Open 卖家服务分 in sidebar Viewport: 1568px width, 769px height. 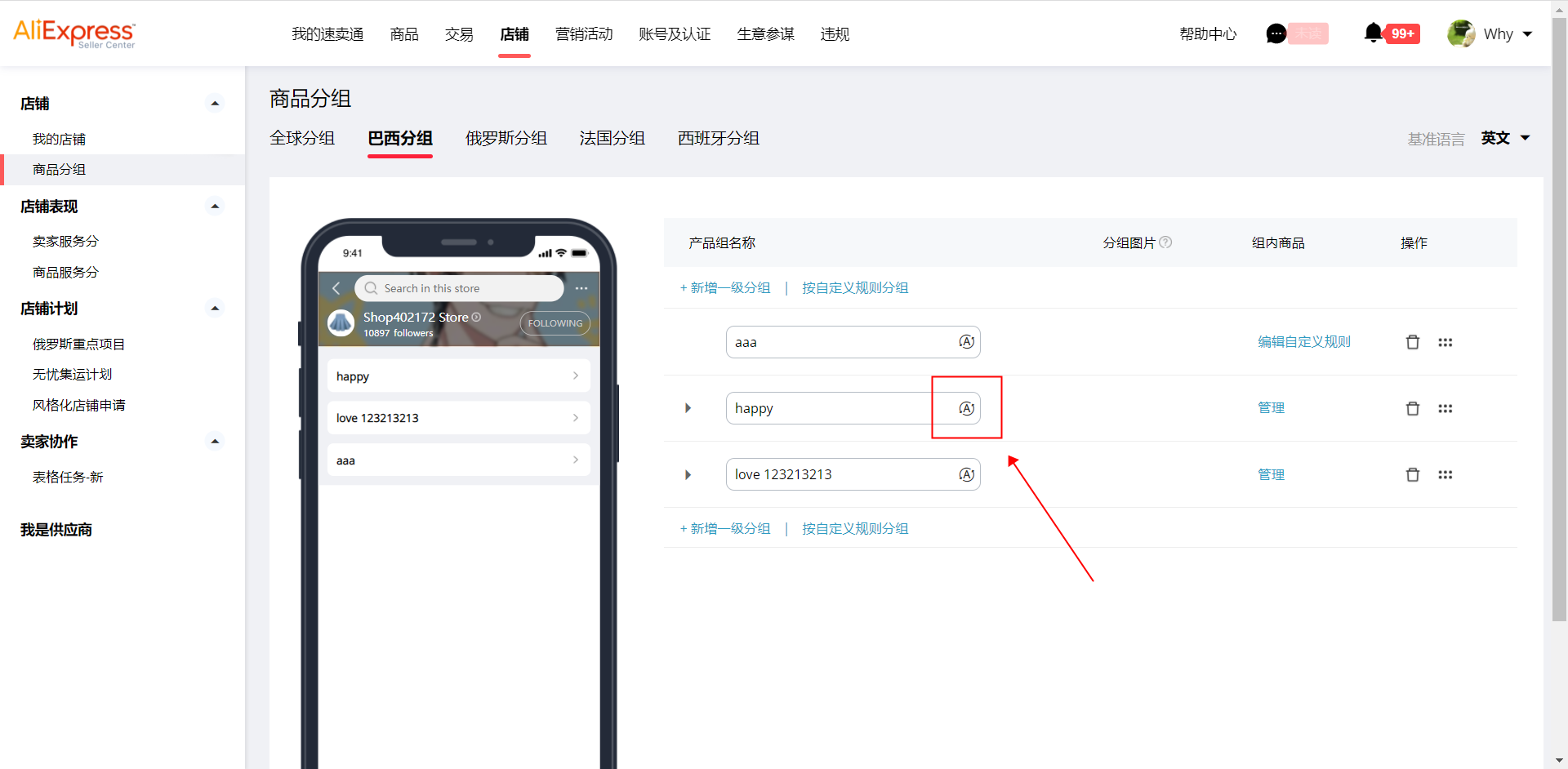pos(65,241)
